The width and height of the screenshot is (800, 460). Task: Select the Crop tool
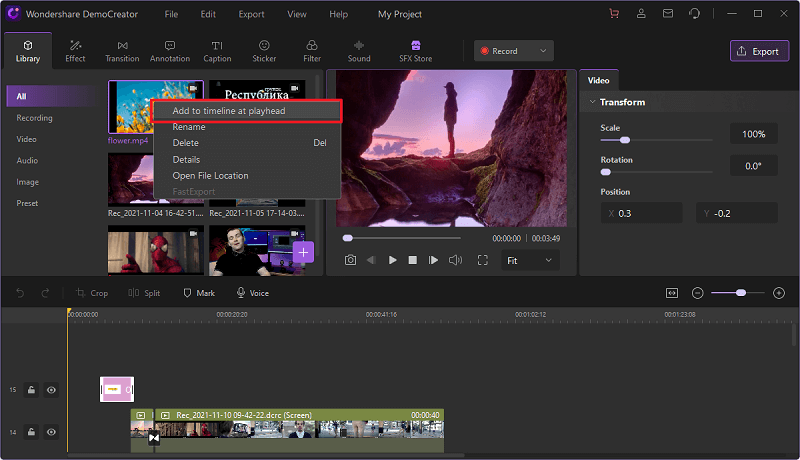click(92, 293)
